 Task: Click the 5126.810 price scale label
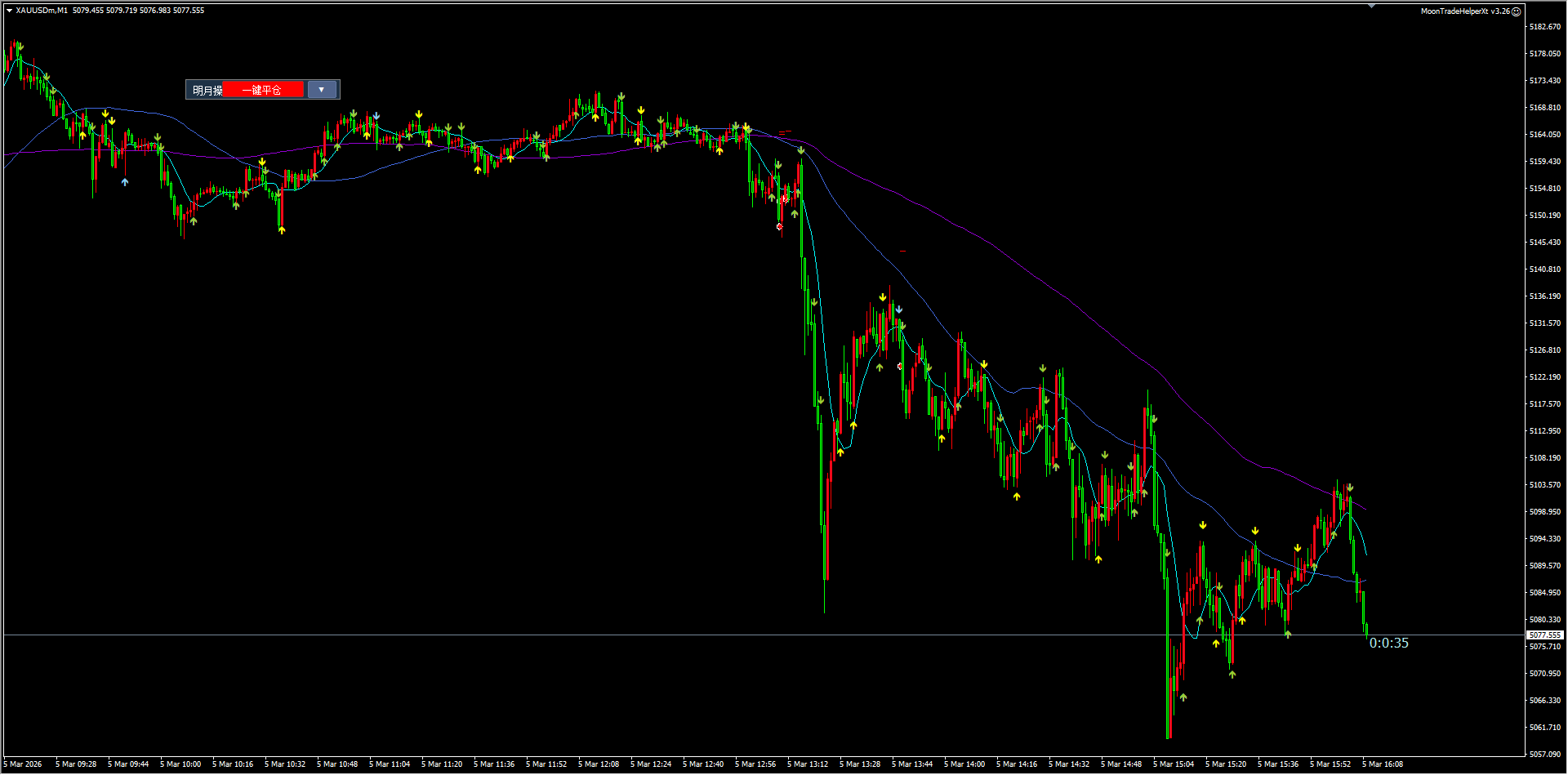[x=1545, y=350]
